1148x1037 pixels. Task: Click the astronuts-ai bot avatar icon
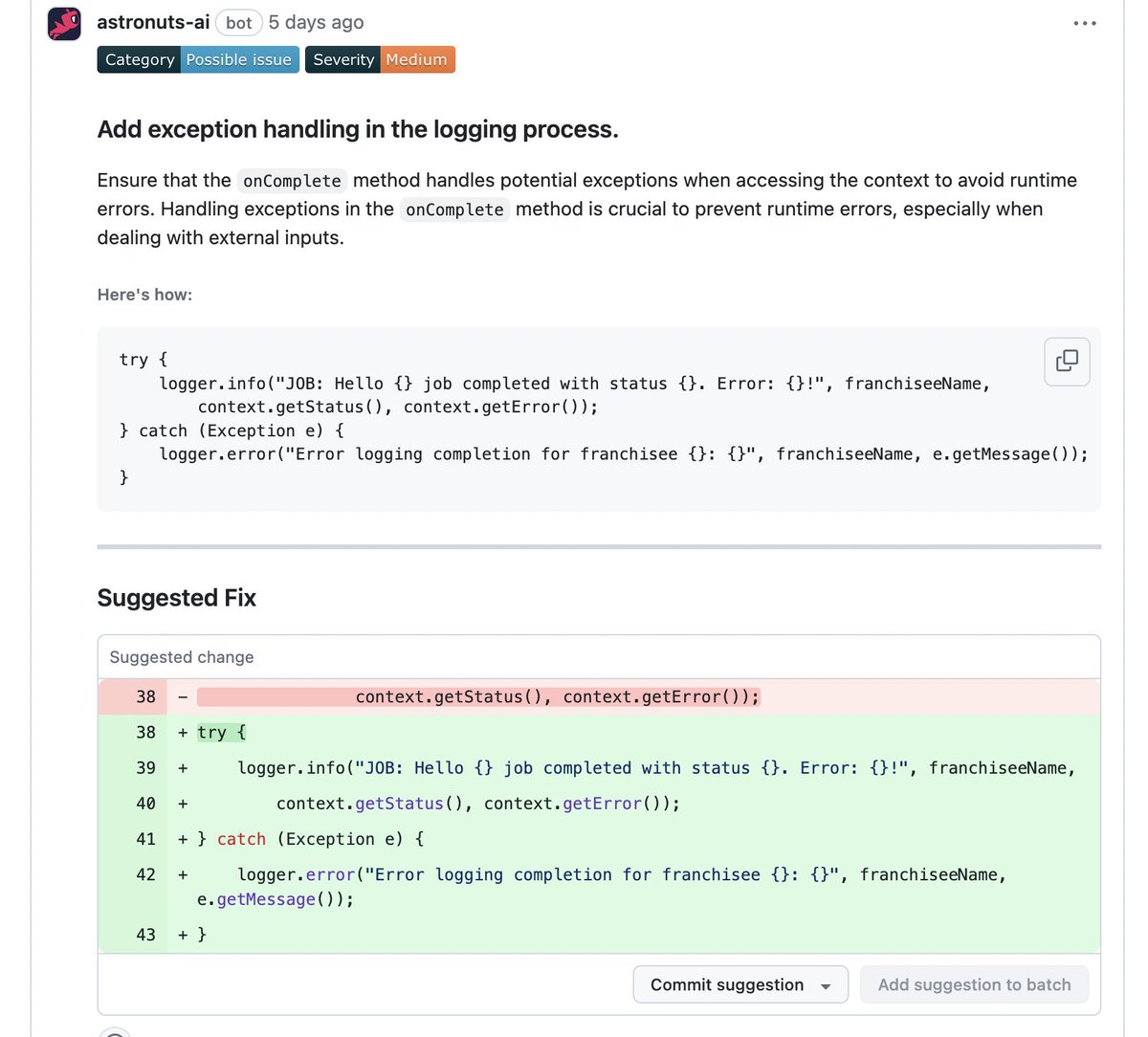[63, 22]
